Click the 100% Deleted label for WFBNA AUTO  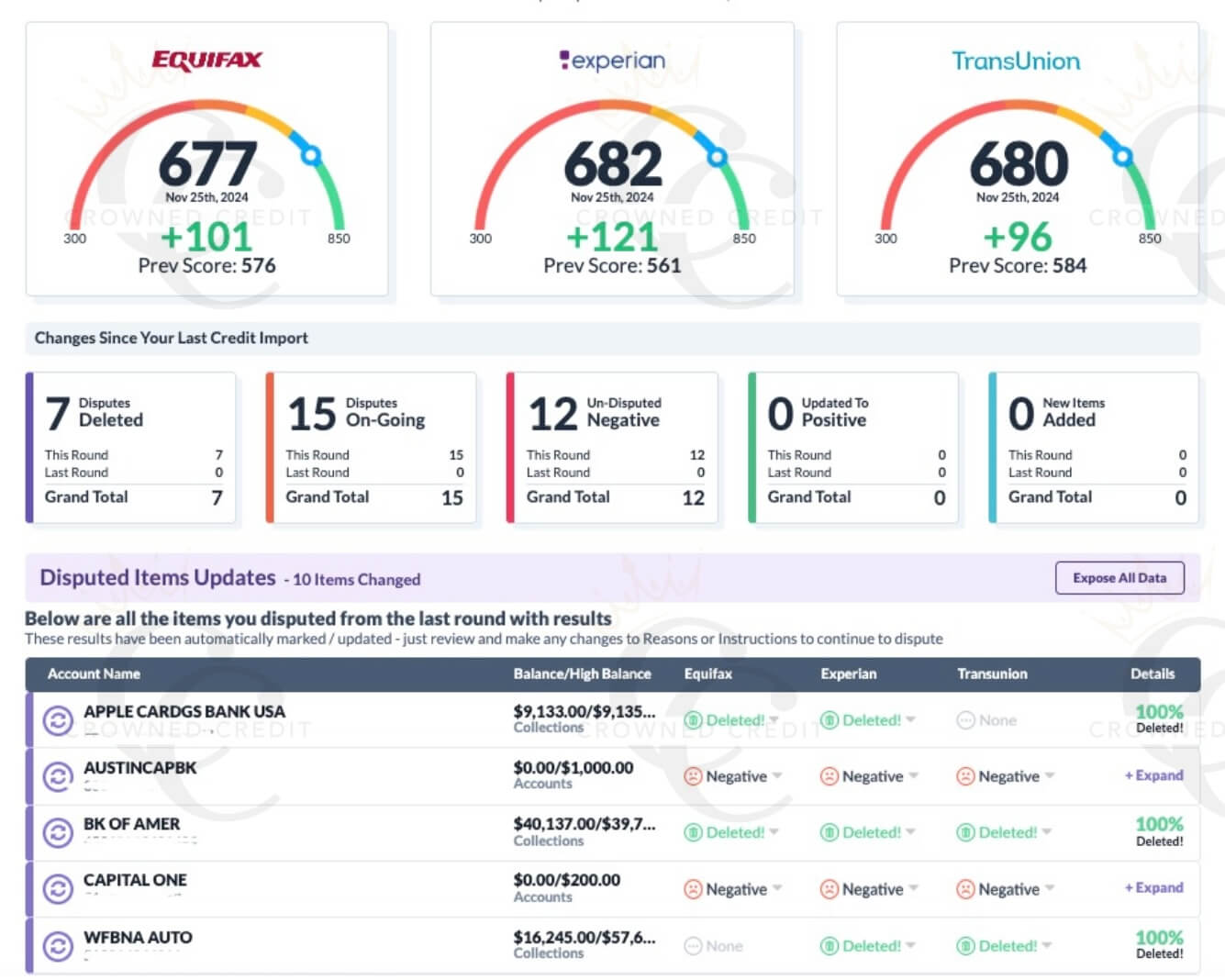pyautogui.click(x=1160, y=944)
